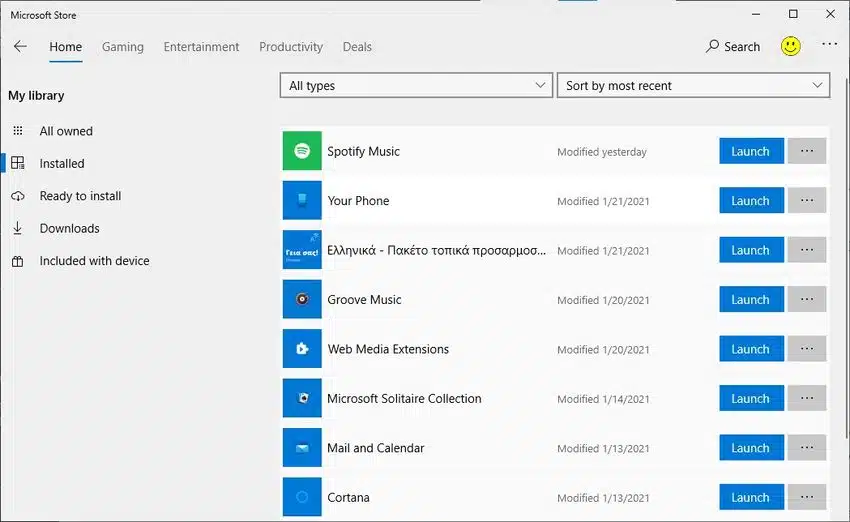Open more options for Greek language pack
This screenshot has width=850, height=522.
pyautogui.click(x=807, y=249)
